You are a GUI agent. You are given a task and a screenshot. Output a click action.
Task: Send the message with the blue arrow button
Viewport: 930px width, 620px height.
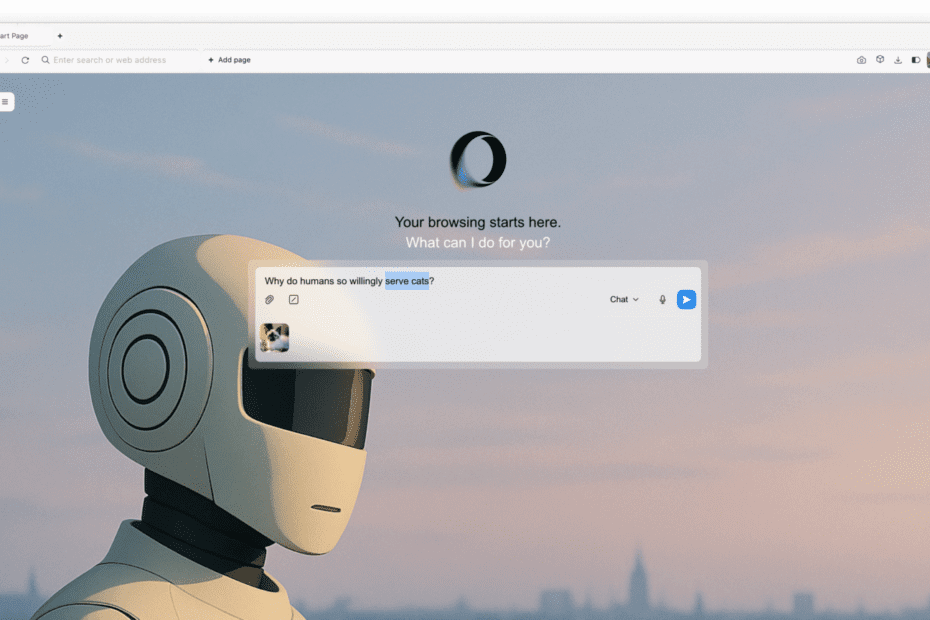pos(686,299)
